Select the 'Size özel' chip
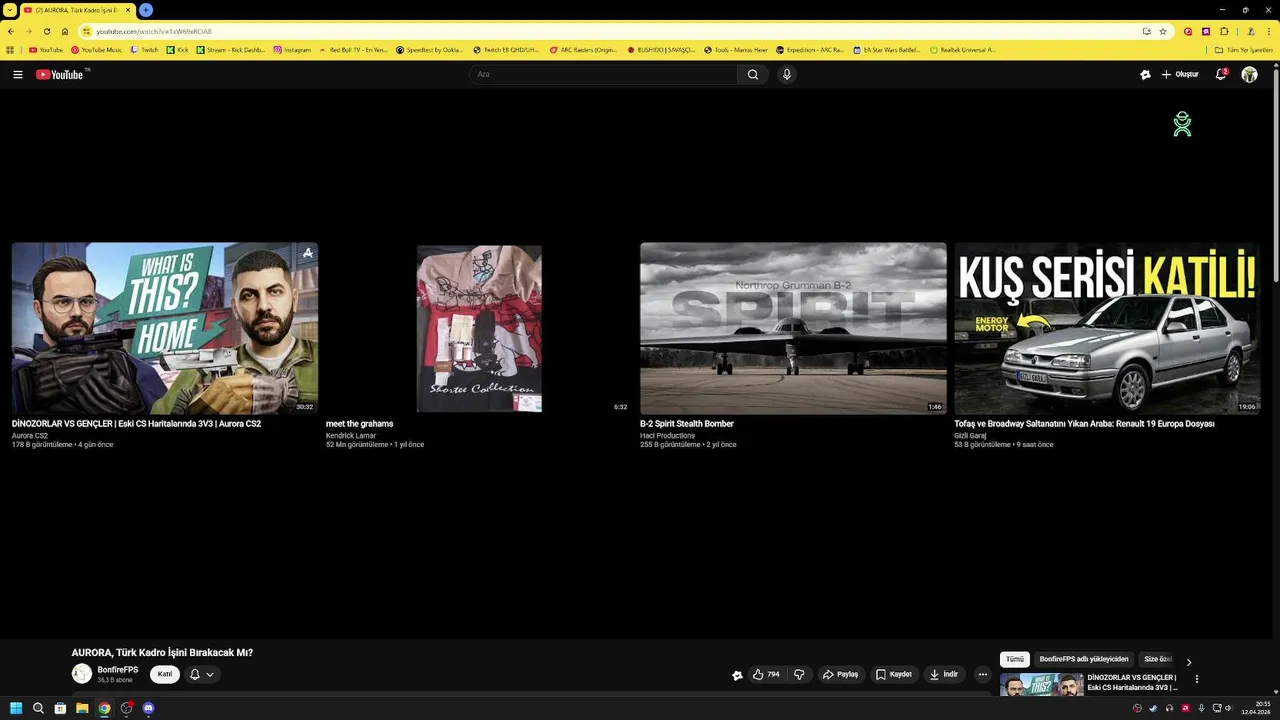Viewport: 1280px width, 720px height. [x=1158, y=659]
